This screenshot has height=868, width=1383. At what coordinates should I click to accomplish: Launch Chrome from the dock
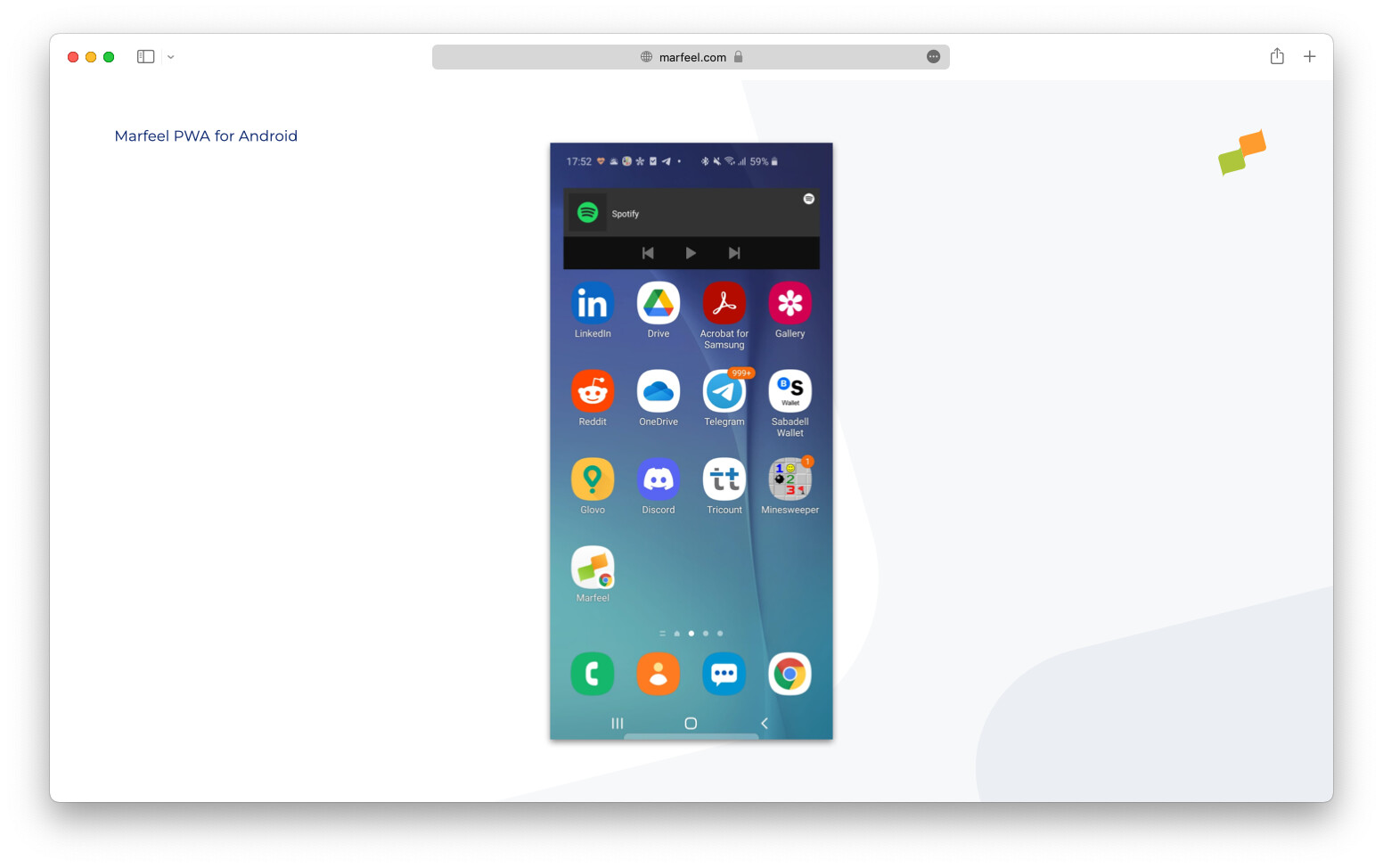pyautogui.click(x=790, y=674)
